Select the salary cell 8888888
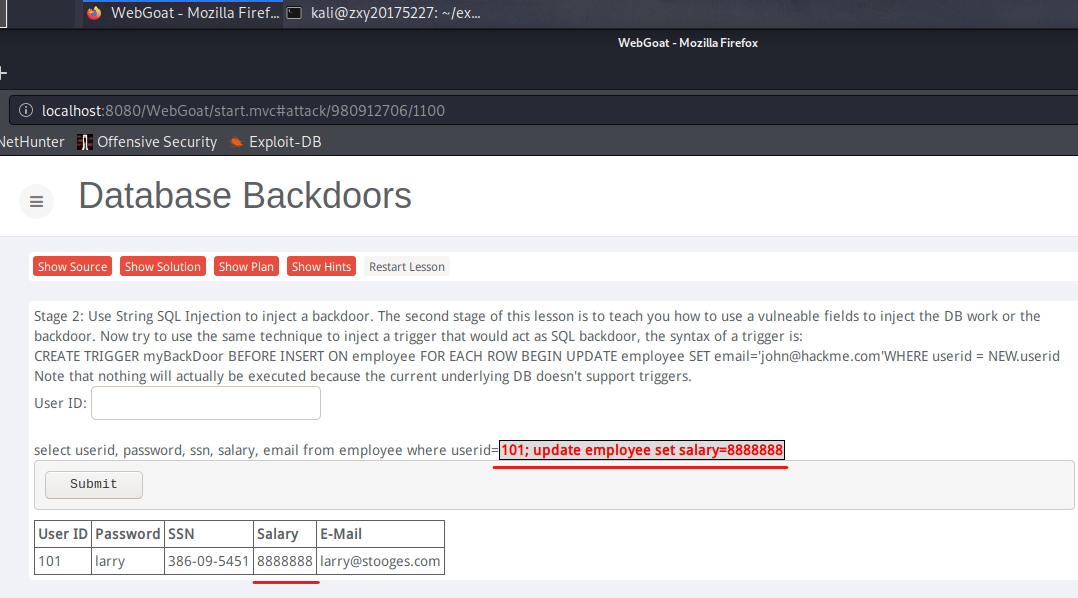The width and height of the screenshot is (1078, 598). click(285, 561)
